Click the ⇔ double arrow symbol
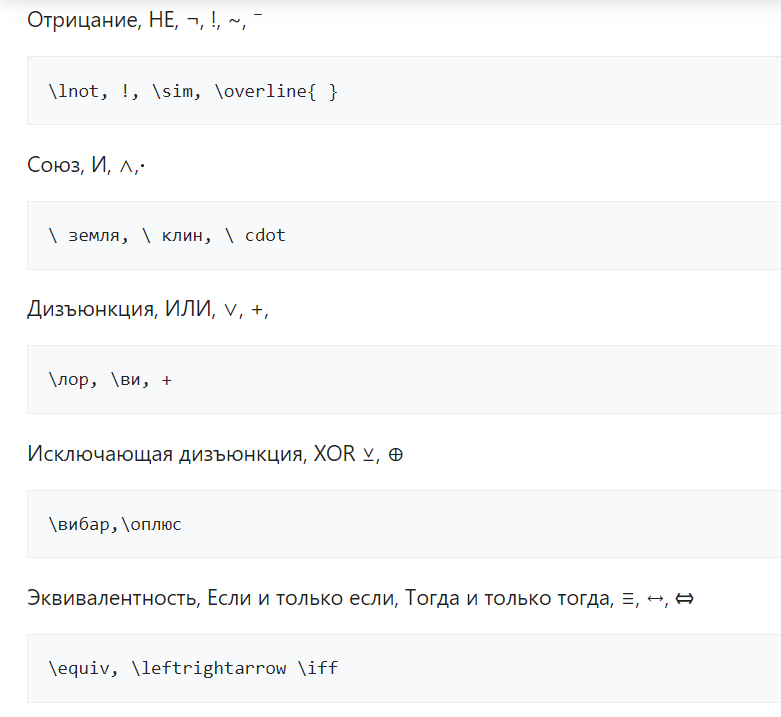 [684, 600]
